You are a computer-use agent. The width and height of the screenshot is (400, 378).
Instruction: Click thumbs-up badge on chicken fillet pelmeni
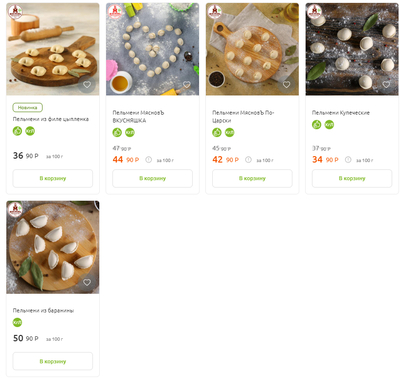tap(17, 131)
